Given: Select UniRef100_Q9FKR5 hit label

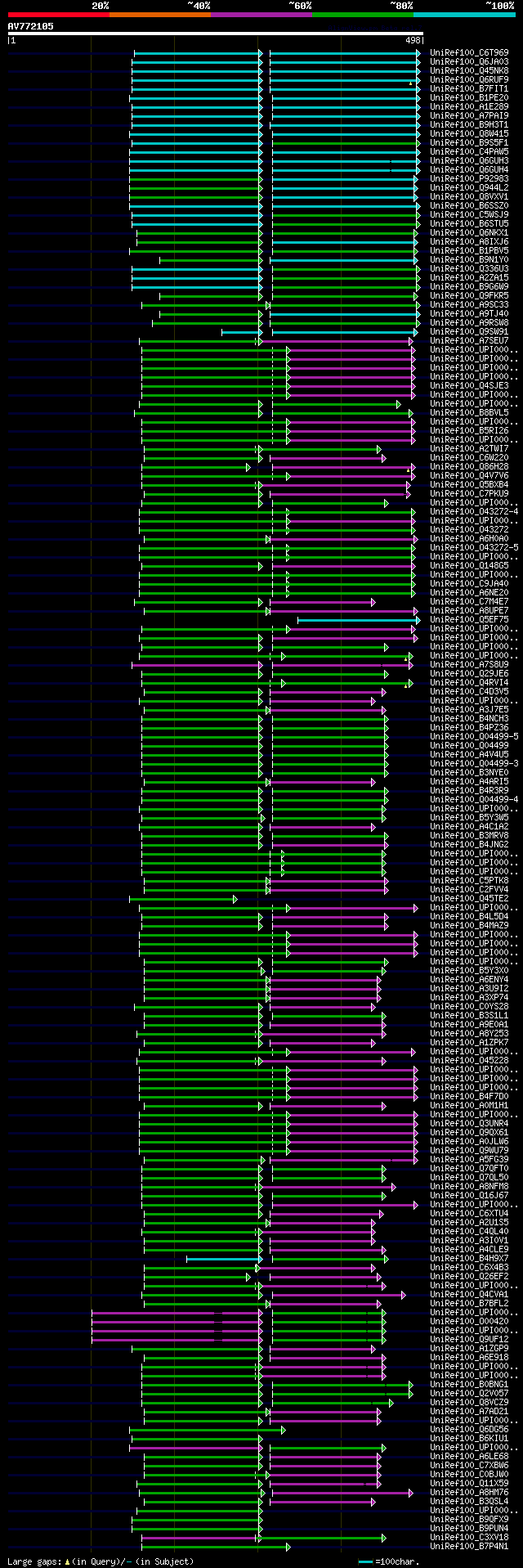Looking at the screenshot, I should [469, 295].
